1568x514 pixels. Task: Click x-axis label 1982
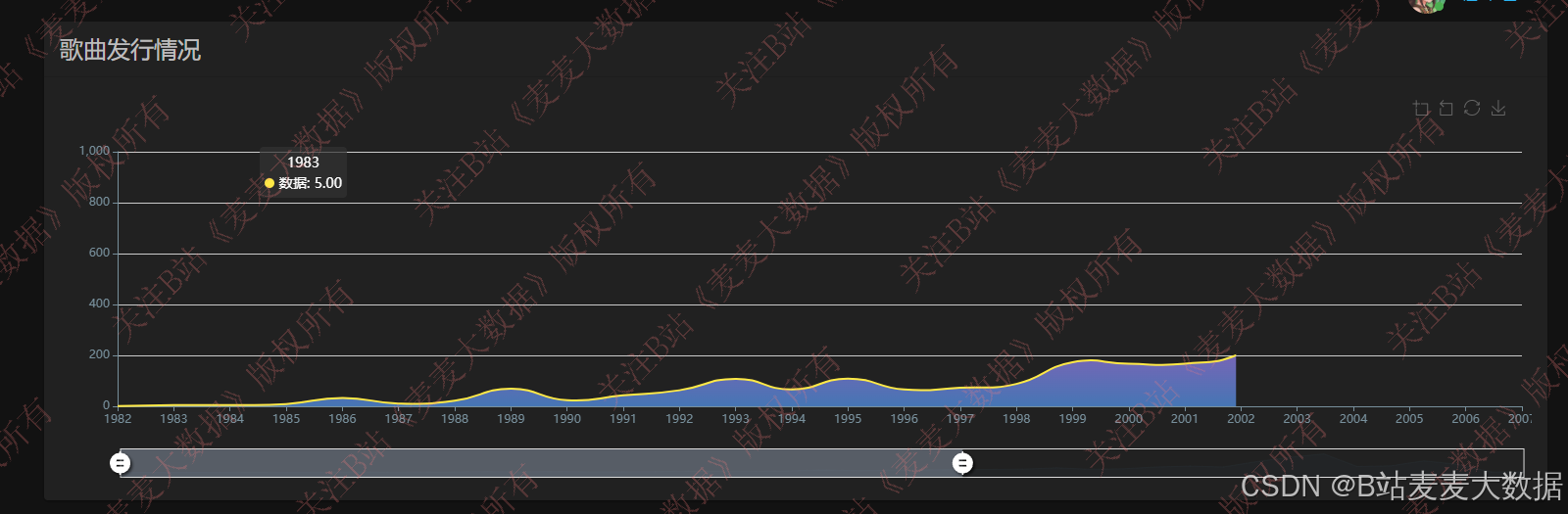tap(118, 418)
